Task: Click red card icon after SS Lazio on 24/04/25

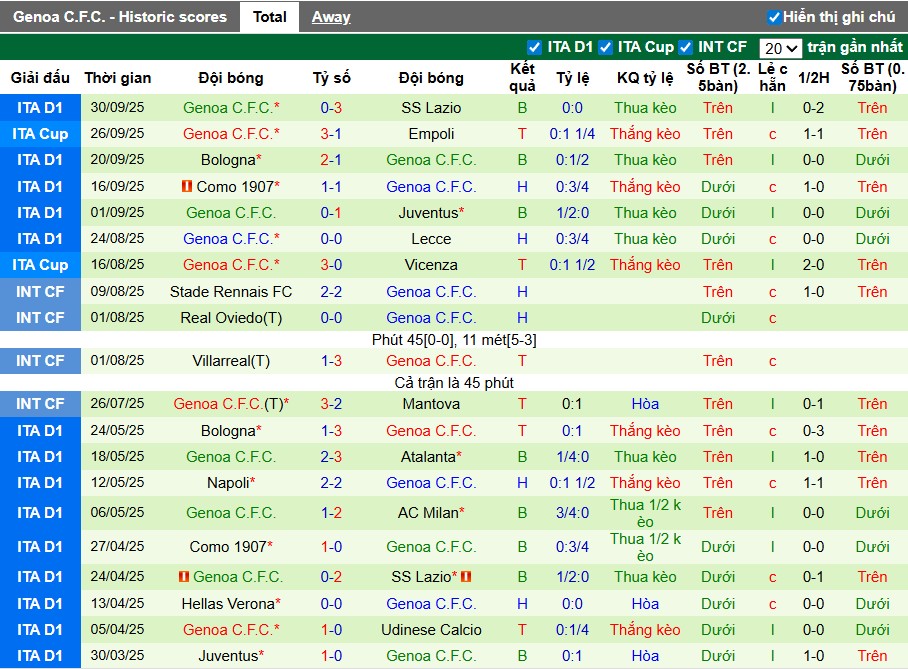Action: [466, 577]
